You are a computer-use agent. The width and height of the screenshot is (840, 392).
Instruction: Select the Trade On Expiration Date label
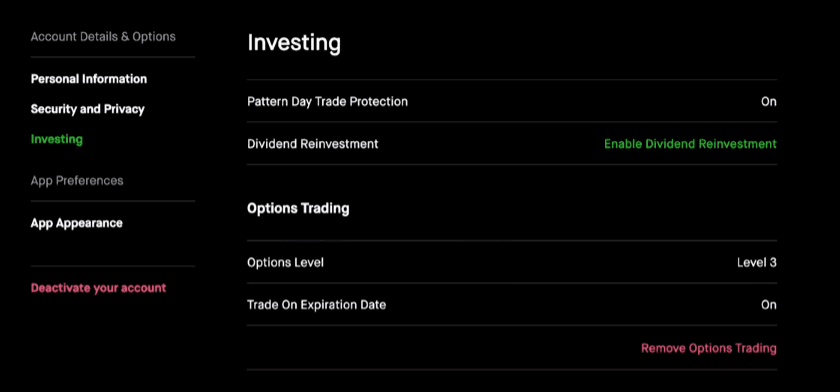point(316,305)
